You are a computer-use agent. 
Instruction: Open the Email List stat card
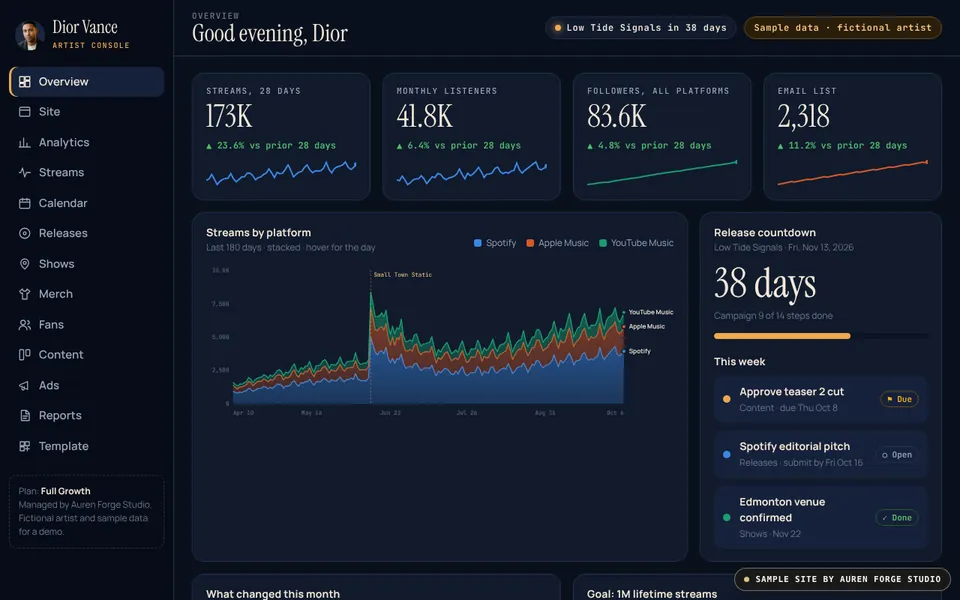pyautogui.click(x=852, y=137)
